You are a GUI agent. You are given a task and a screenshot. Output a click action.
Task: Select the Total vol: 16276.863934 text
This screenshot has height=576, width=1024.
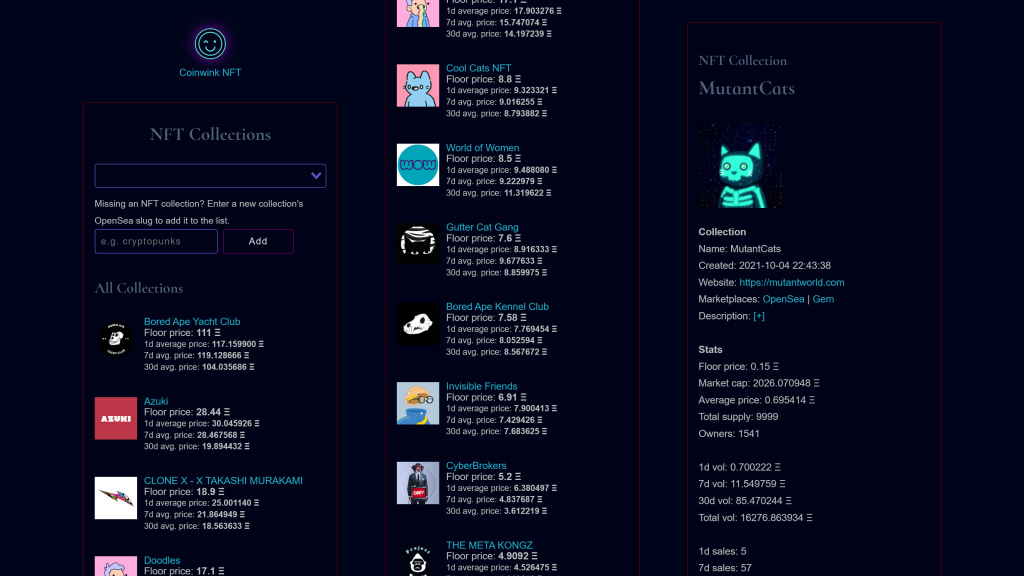tap(755, 518)
